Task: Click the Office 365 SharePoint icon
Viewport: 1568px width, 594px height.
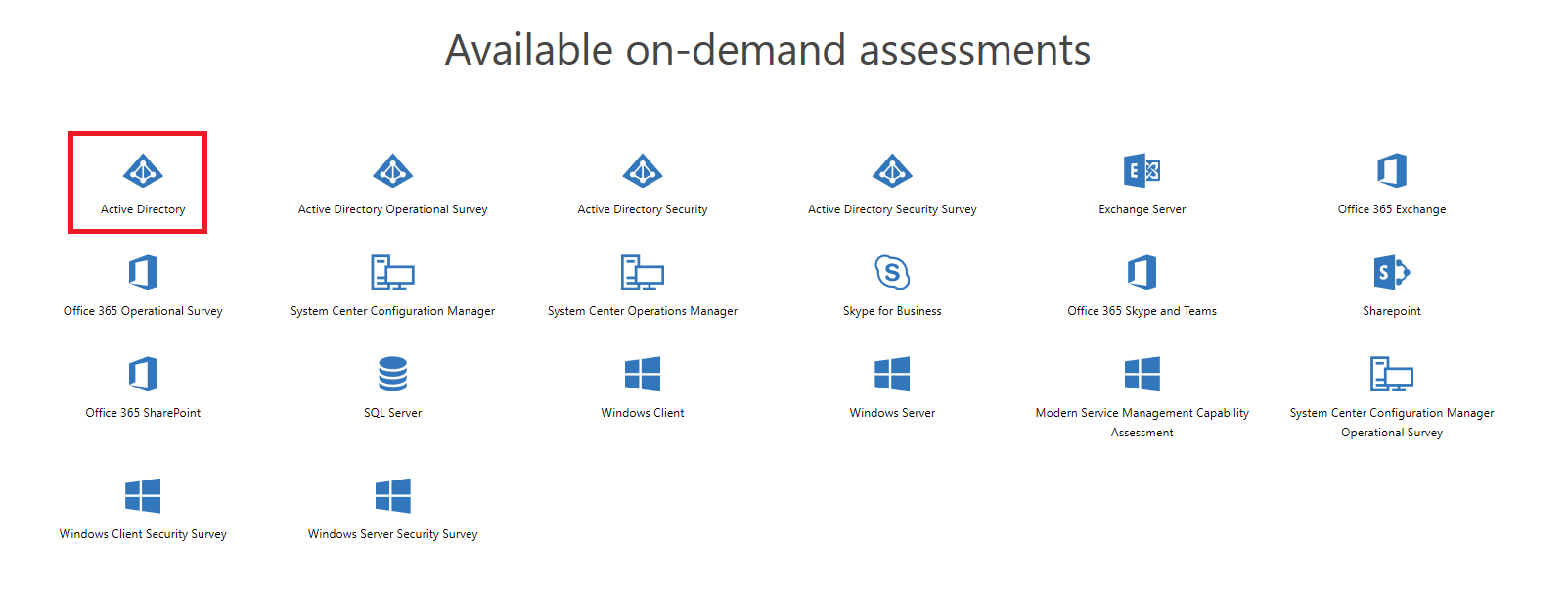Action: coord(143,374)
